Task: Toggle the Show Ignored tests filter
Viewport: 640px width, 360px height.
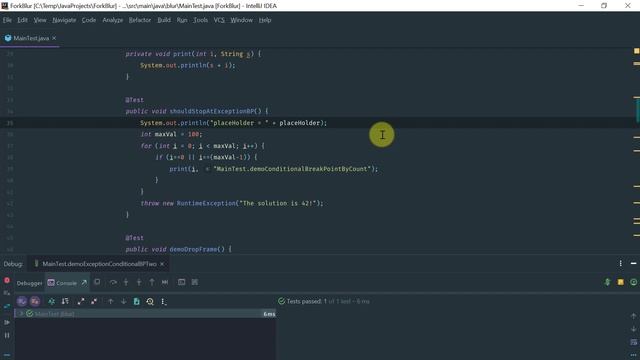Action: [35, 301]
